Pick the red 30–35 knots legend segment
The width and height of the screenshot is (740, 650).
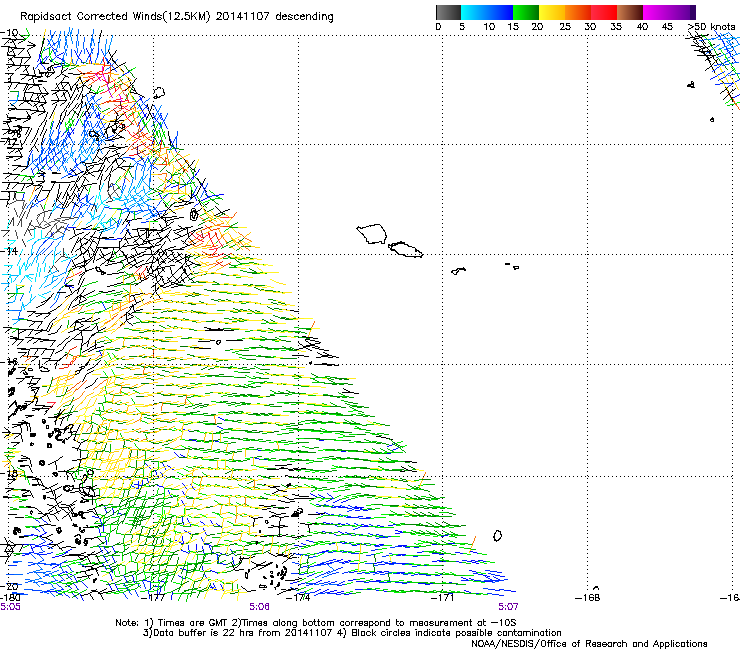point(604,12)
